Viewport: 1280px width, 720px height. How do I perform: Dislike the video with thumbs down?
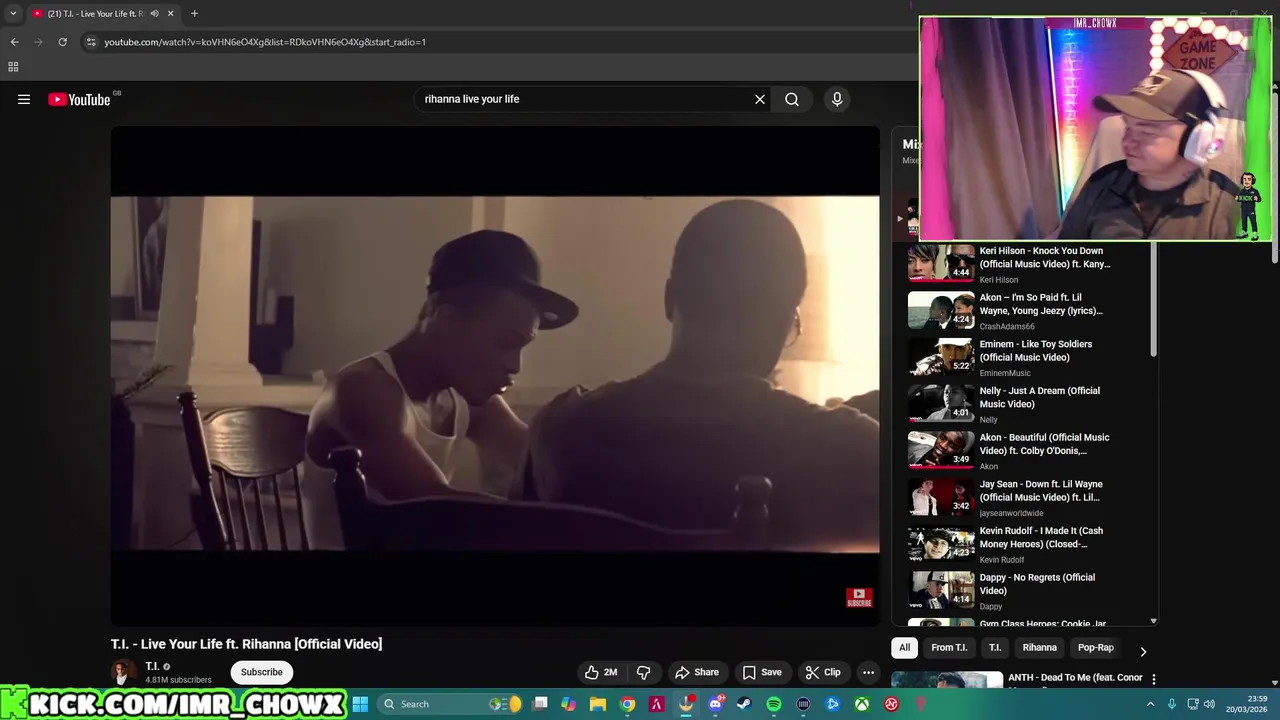coord(644,672)
